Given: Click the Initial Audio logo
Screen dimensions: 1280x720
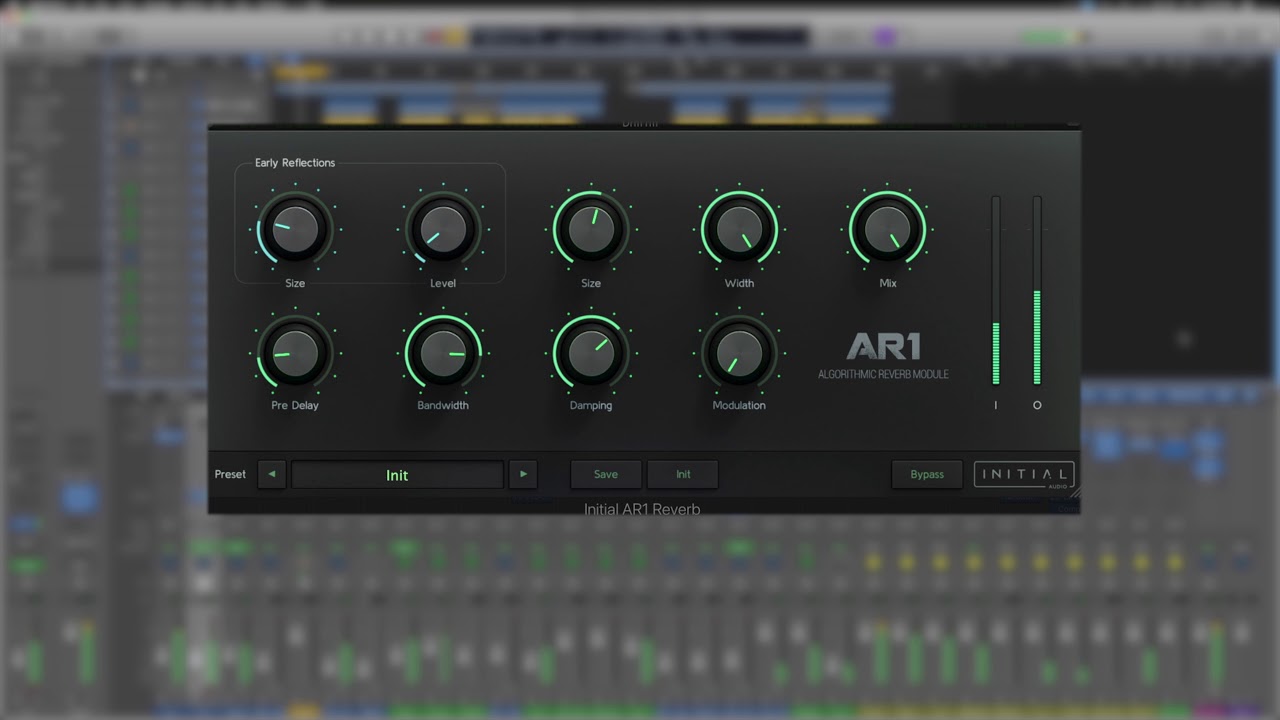Looking at the screenshot, I should pos(1024,475).
